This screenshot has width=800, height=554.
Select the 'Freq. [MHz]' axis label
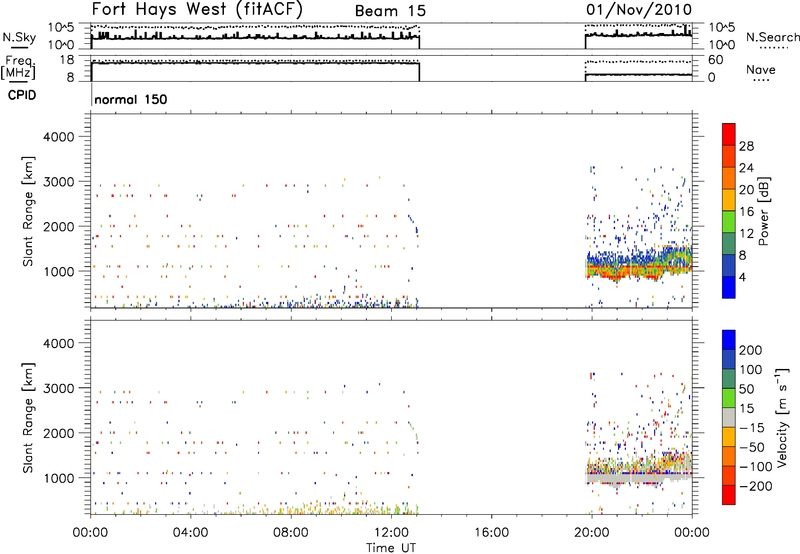[19, 68]
